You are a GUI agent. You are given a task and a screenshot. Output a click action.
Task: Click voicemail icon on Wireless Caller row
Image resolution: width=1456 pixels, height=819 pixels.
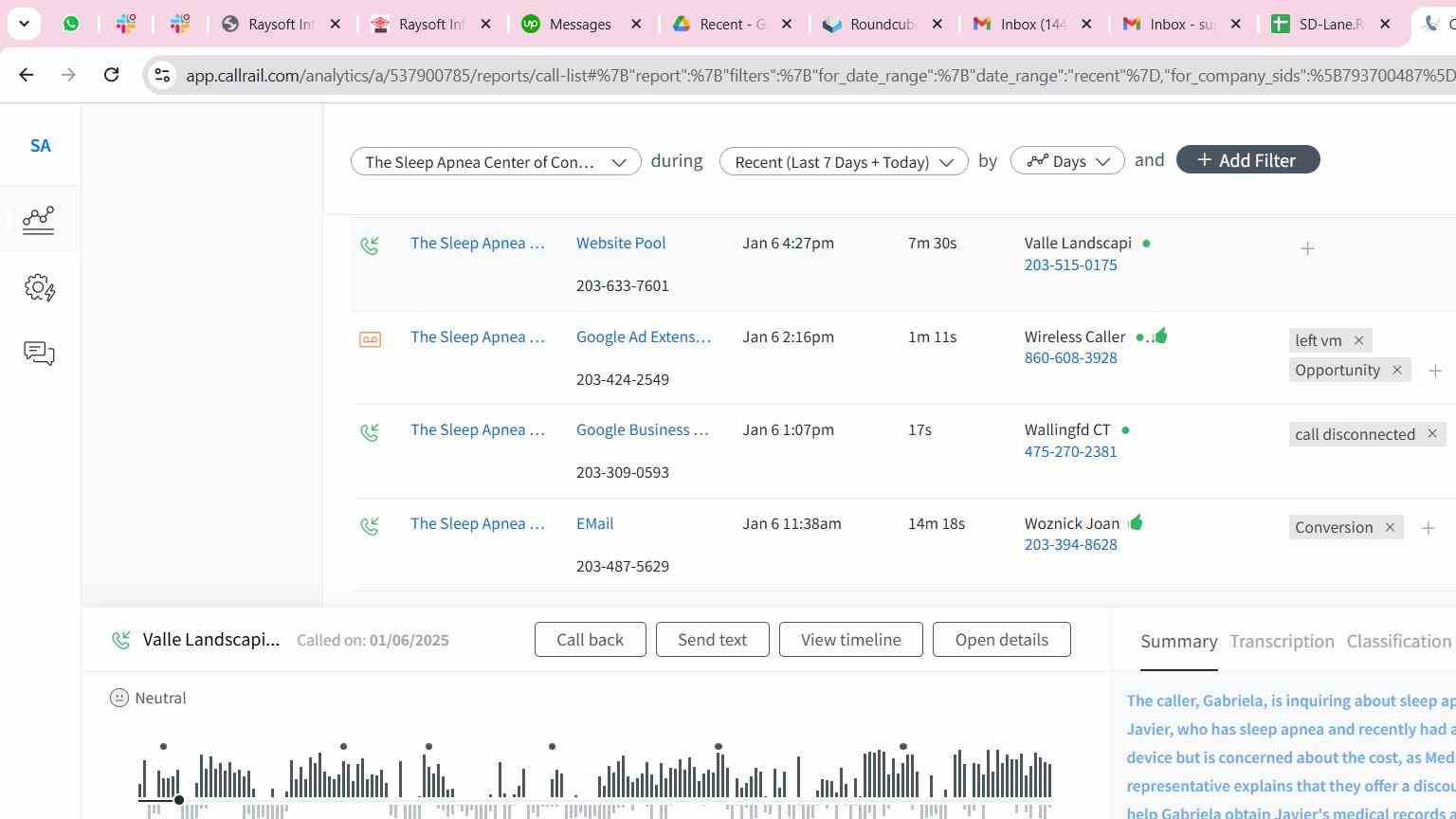tap(370, 339)
